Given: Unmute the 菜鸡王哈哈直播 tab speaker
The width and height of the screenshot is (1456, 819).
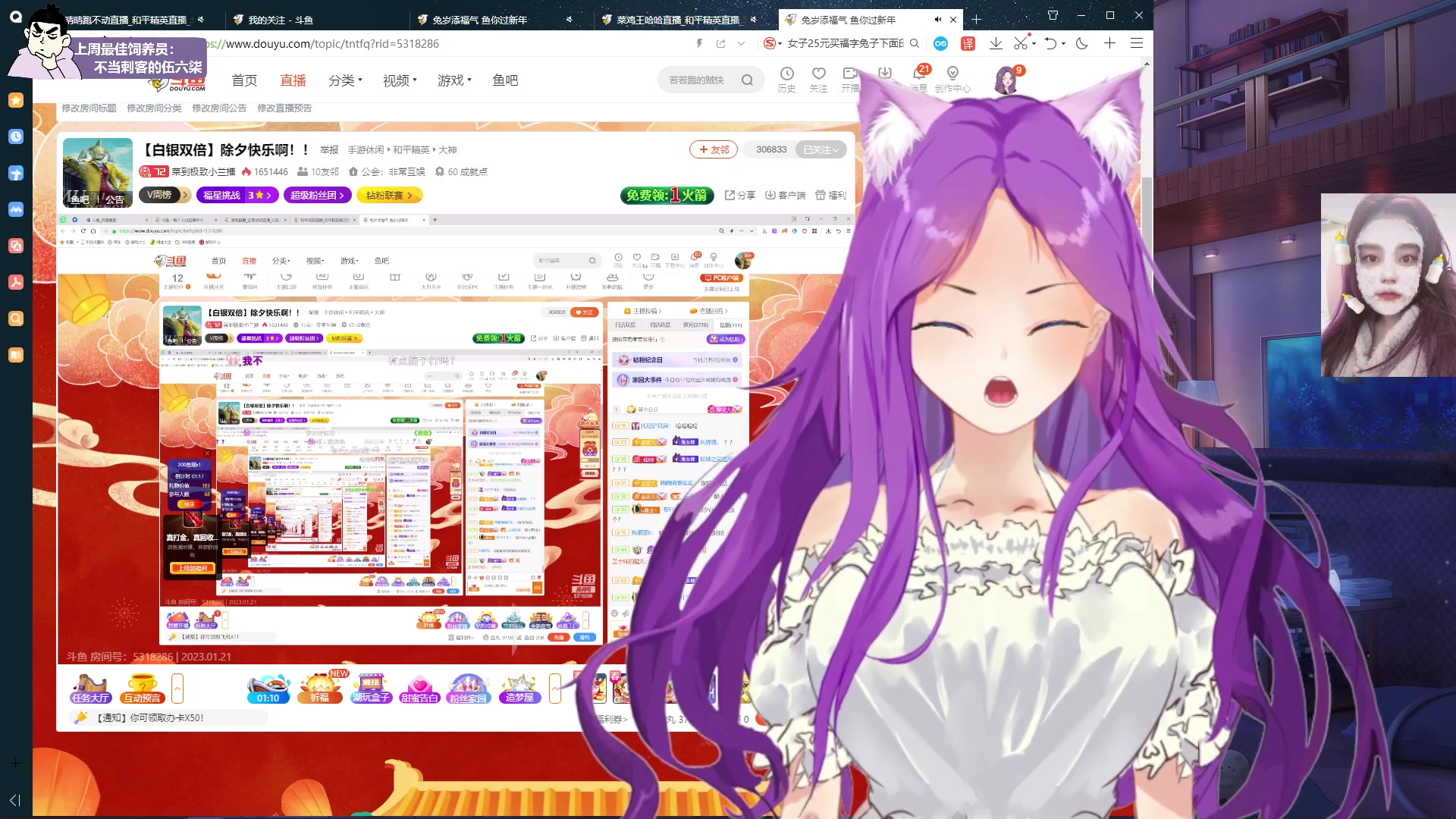Looking at the screenshot, I should tap(753, 20).
